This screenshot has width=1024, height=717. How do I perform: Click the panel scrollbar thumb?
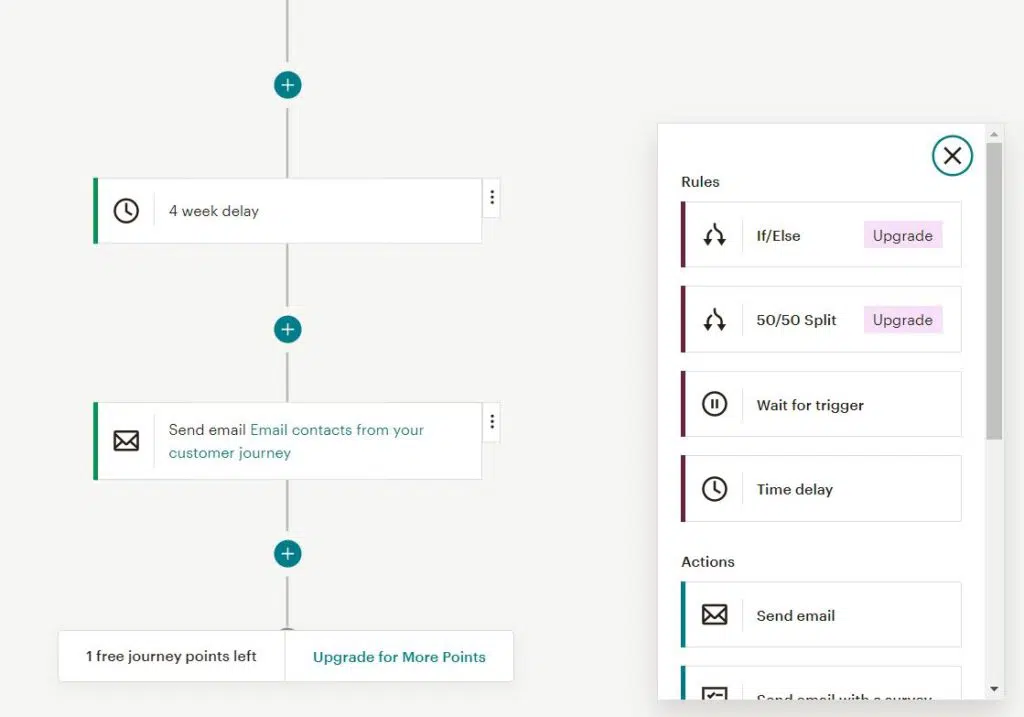point(994,291)
